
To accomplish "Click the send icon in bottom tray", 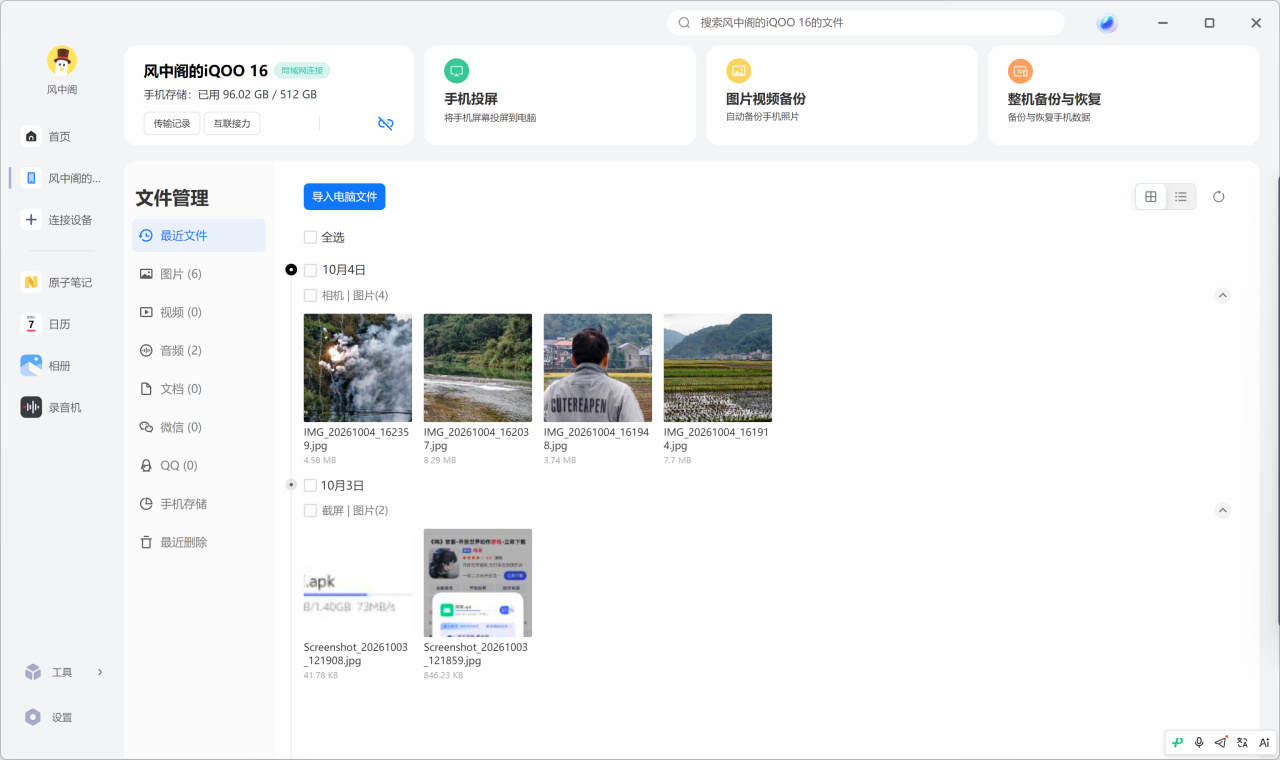I will [x=1221, y=743].
